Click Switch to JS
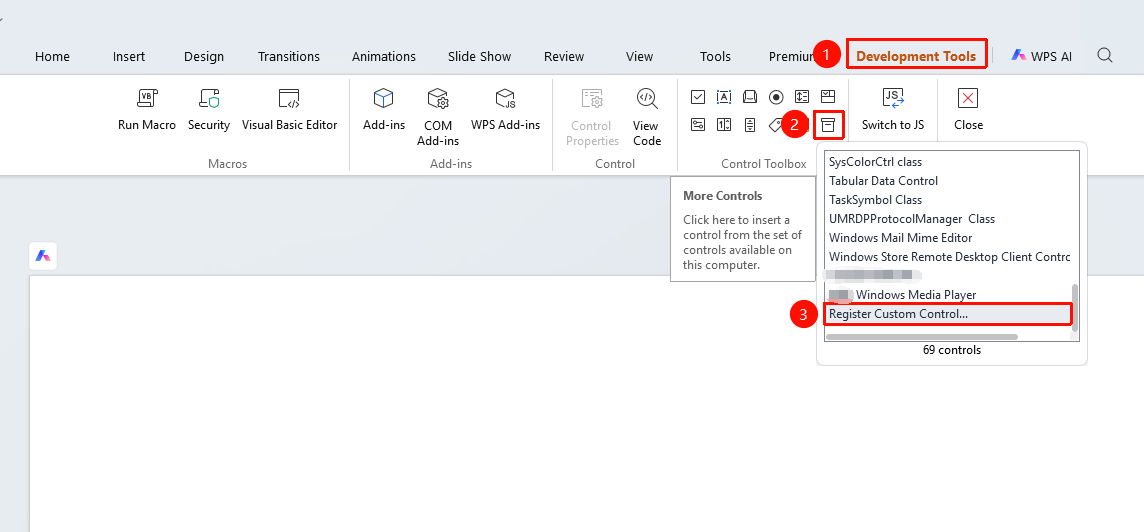 pos(893,109)
